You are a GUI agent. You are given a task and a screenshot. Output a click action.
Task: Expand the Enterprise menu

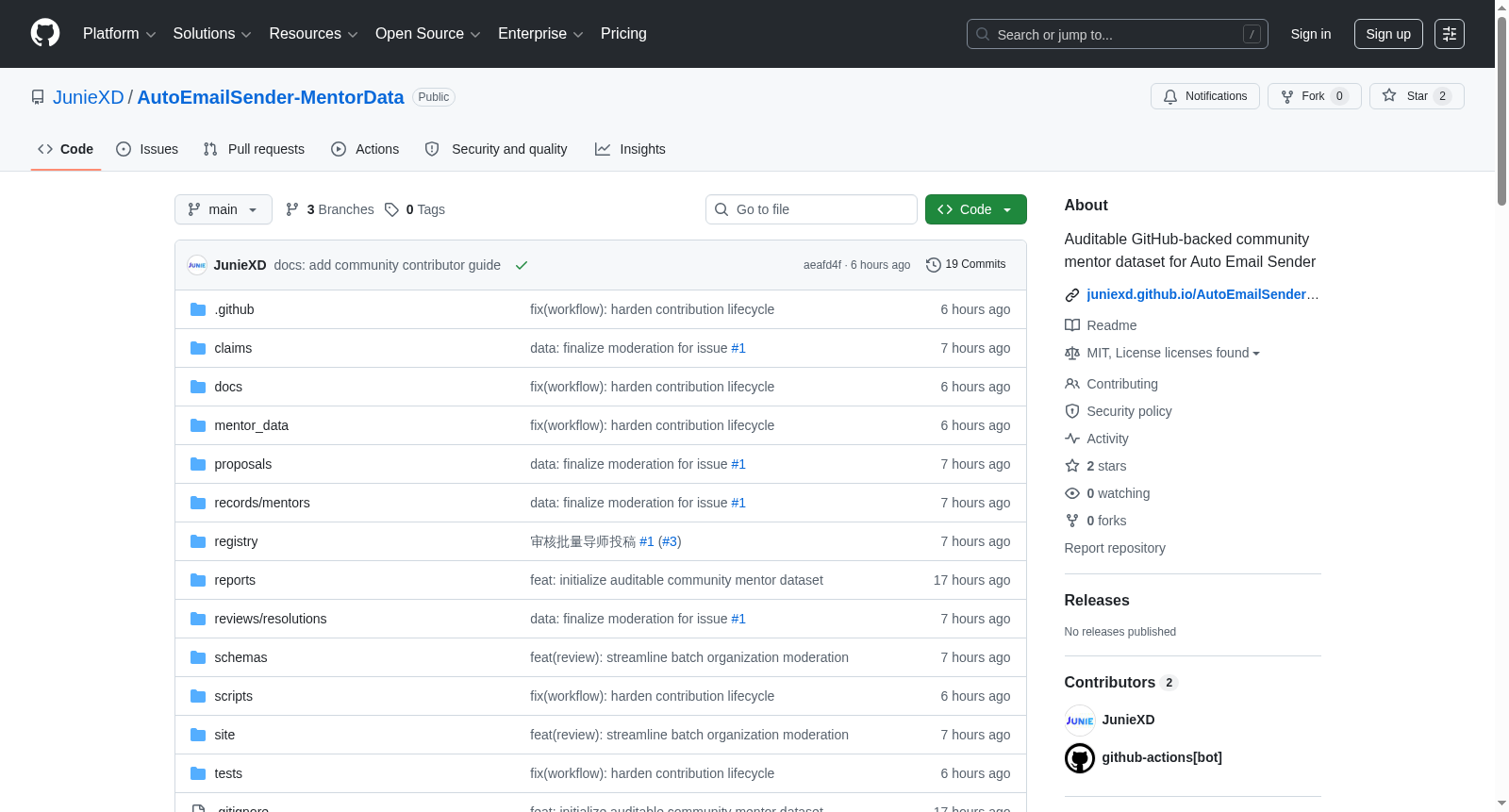click(540, 34)
